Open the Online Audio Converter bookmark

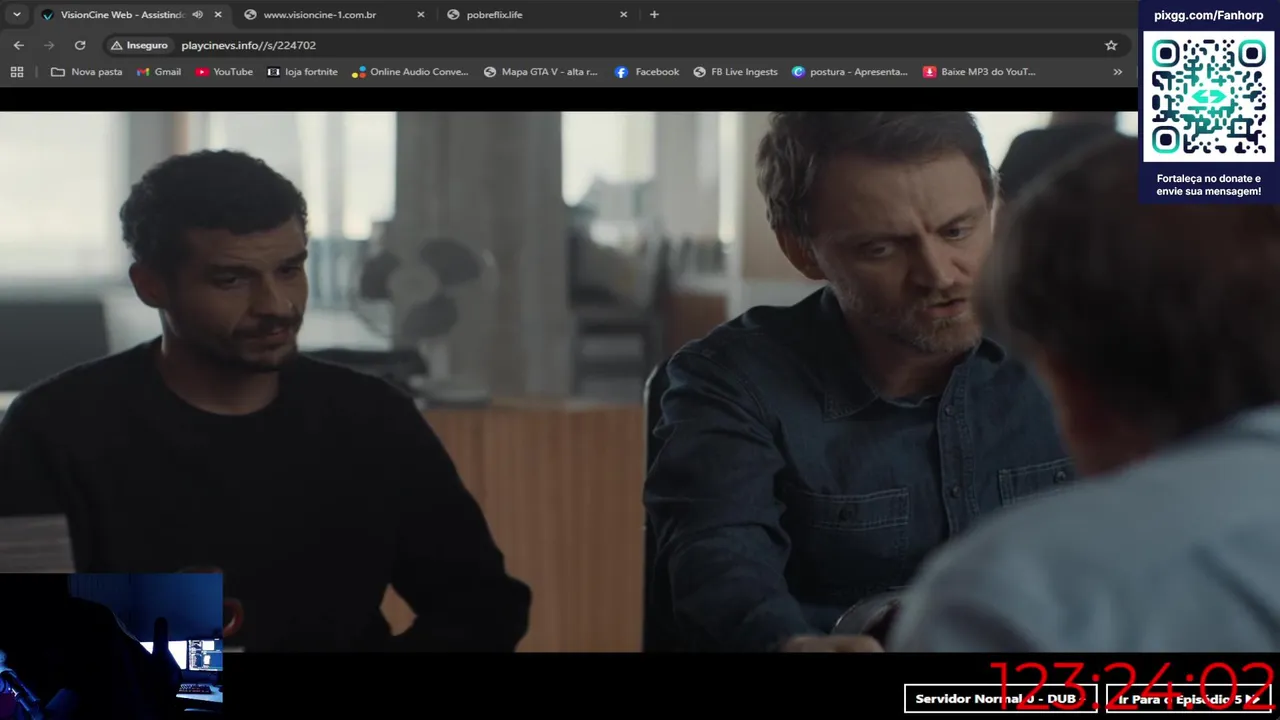(410, 72)
